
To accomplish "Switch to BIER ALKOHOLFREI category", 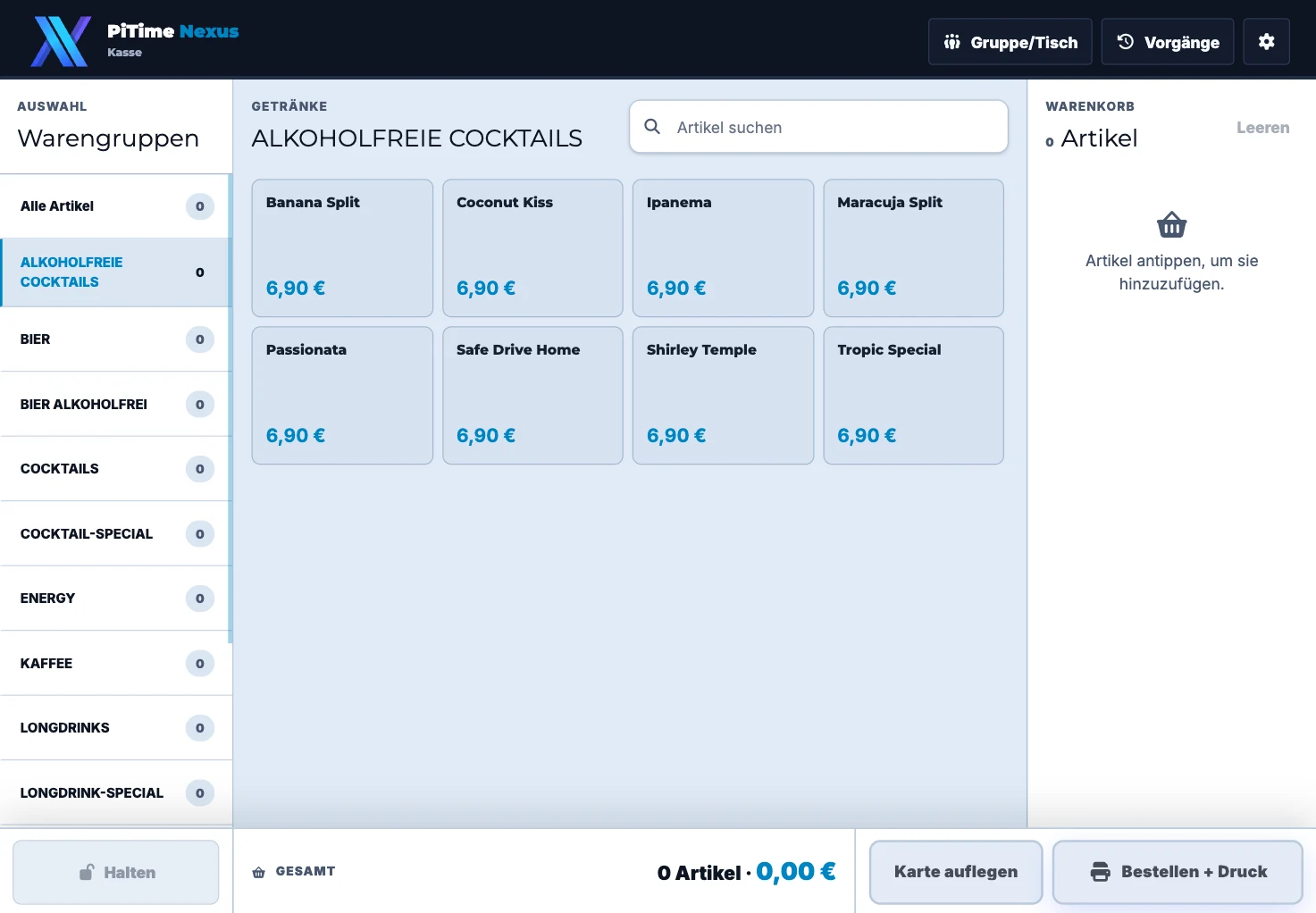I will point(116,405).
